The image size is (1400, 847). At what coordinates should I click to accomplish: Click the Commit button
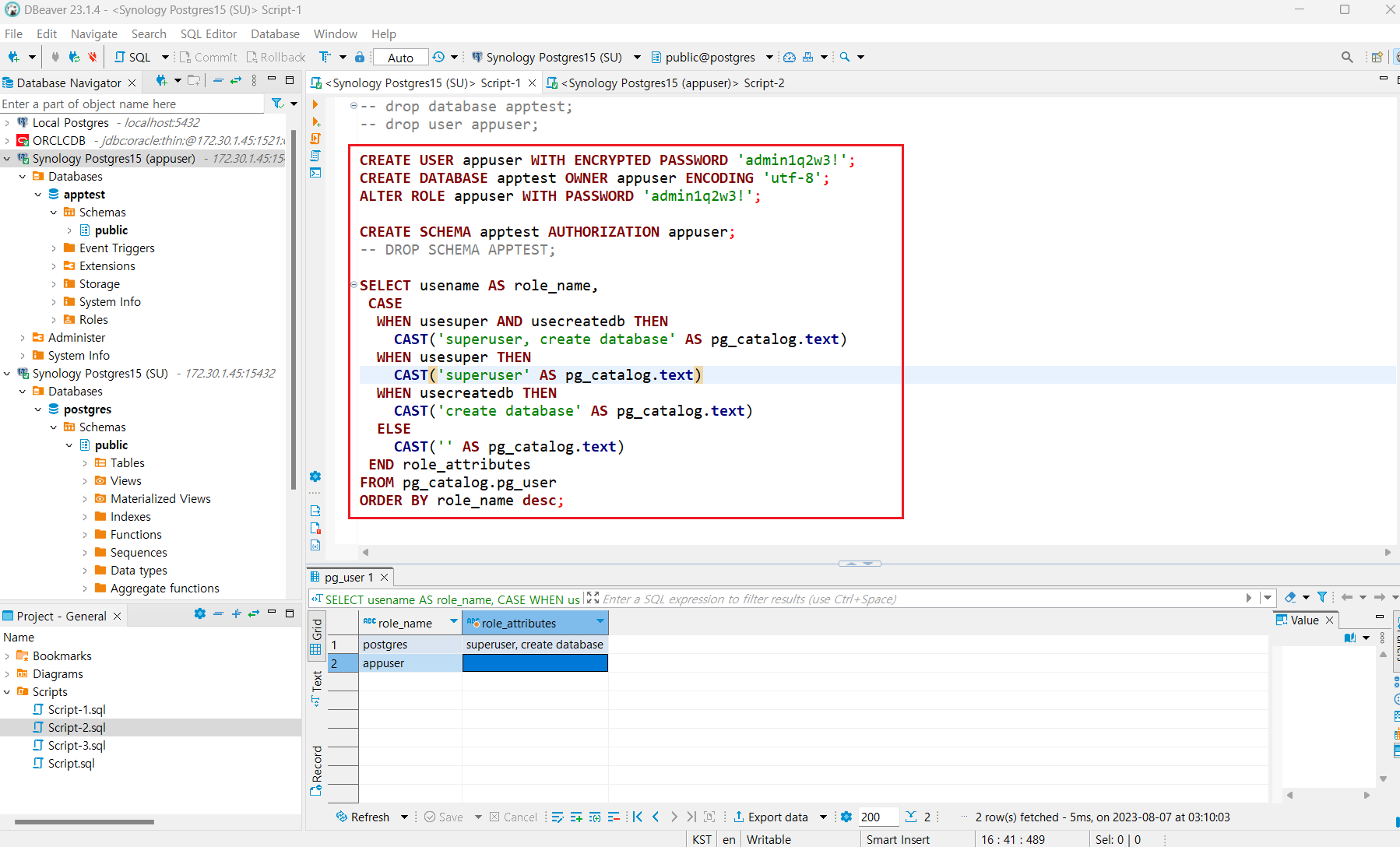click(208, 57)
